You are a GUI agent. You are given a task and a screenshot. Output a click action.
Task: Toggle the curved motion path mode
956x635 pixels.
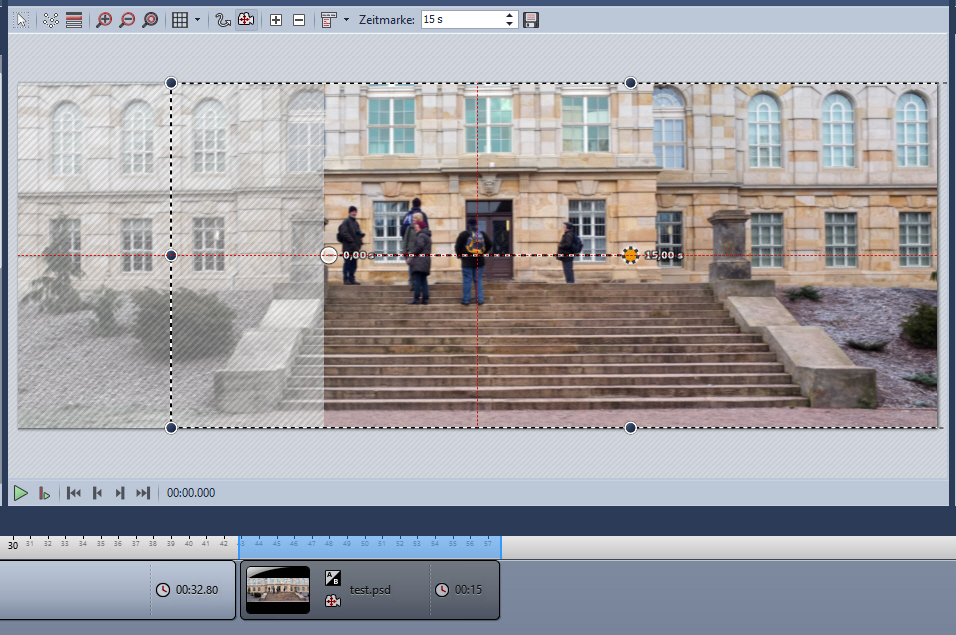point(223,20)
